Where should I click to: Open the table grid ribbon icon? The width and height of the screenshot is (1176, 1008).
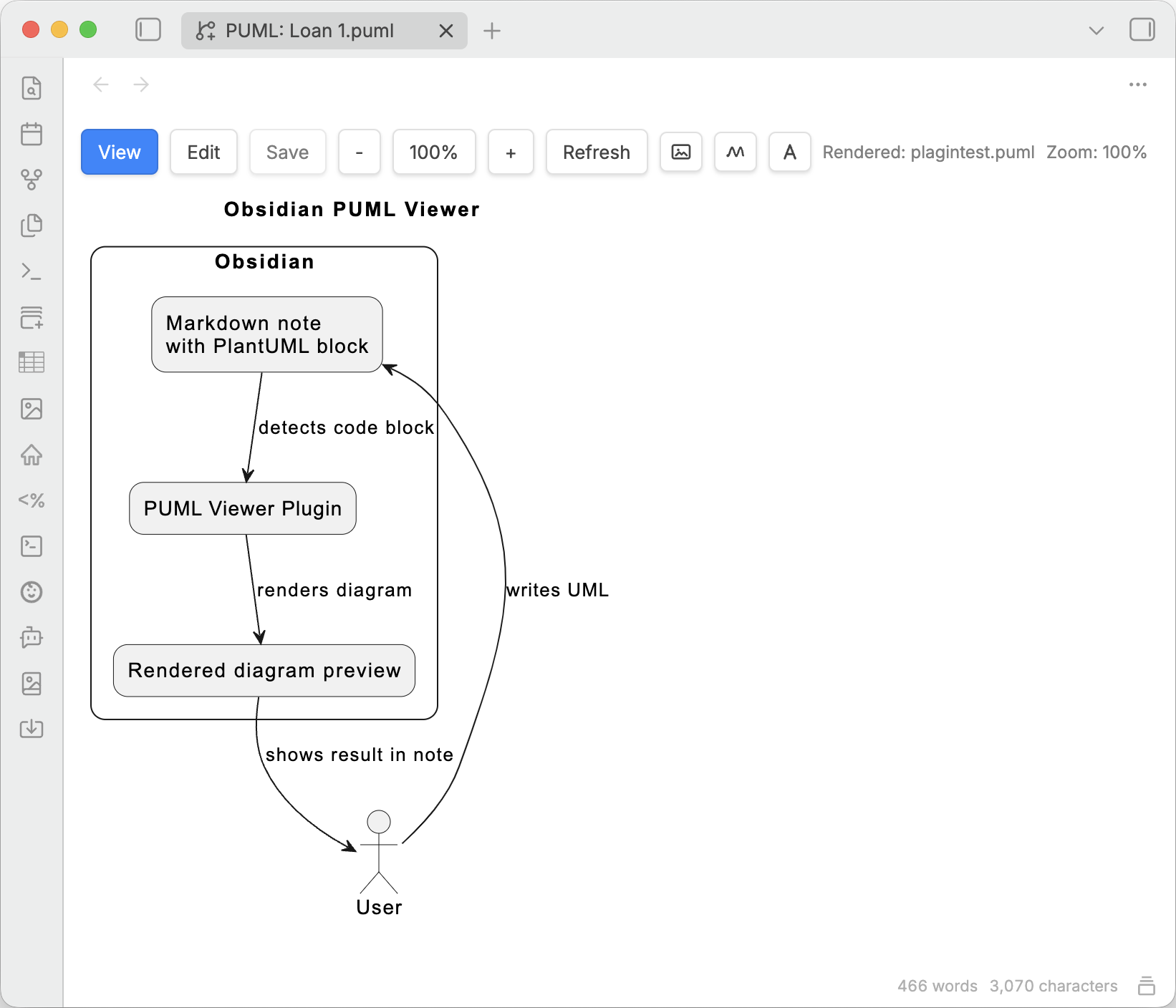pyautogui.click(x=32, y=362)
